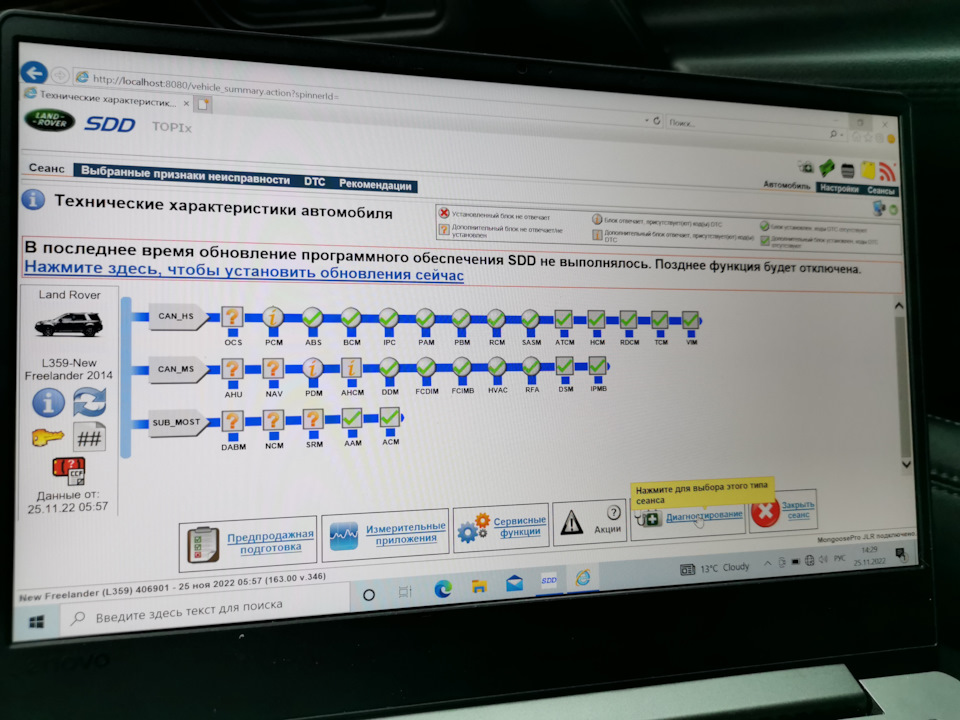Open the TCM module icon

(660, 320)
